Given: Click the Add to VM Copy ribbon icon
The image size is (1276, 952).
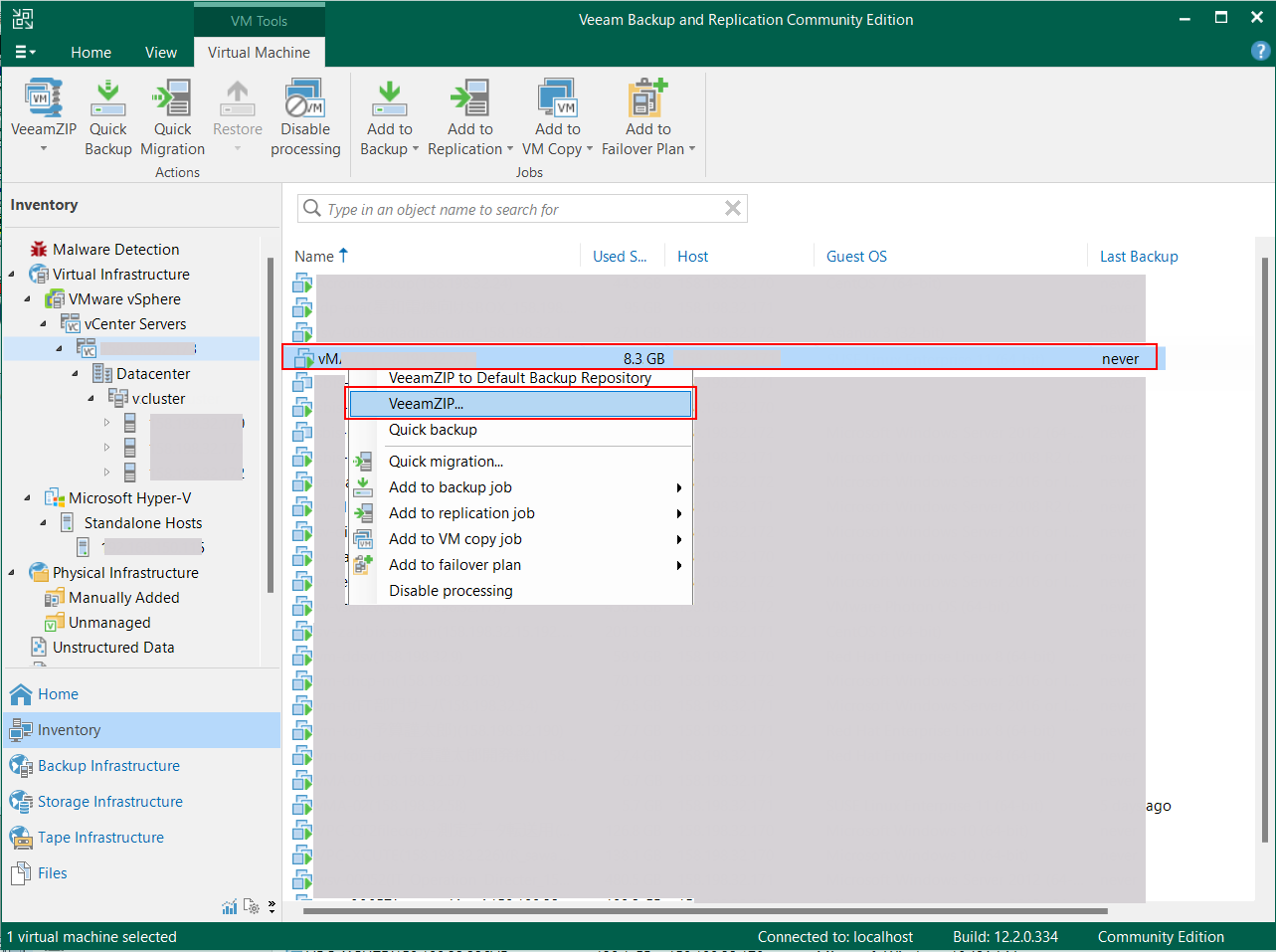Looking at the screenshot, I should click(557, 98).
